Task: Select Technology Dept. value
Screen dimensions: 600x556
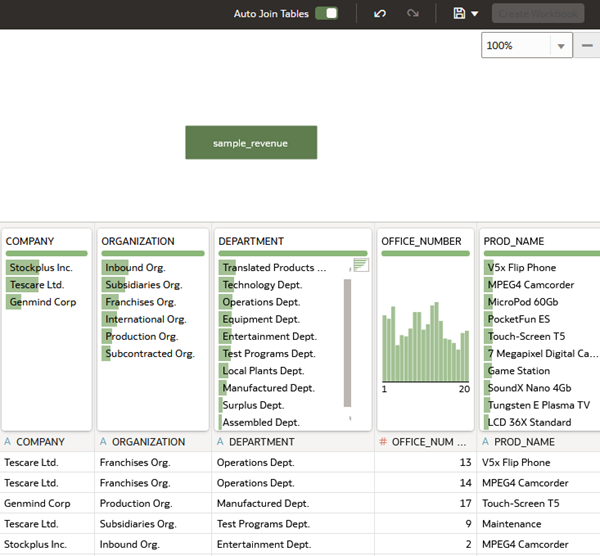Action: (262, 285)
